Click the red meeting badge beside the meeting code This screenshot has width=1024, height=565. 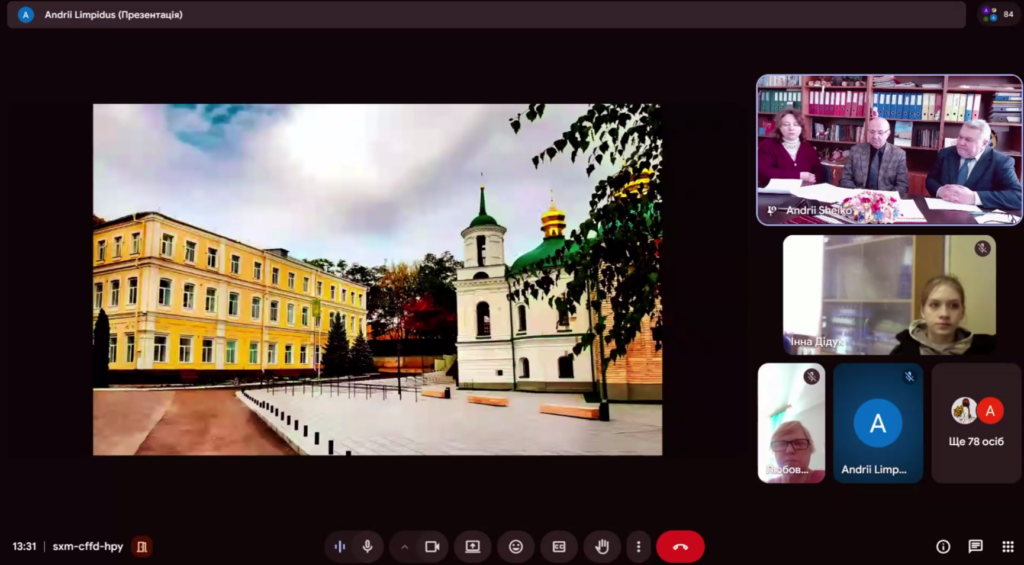(x=142, y=546)
